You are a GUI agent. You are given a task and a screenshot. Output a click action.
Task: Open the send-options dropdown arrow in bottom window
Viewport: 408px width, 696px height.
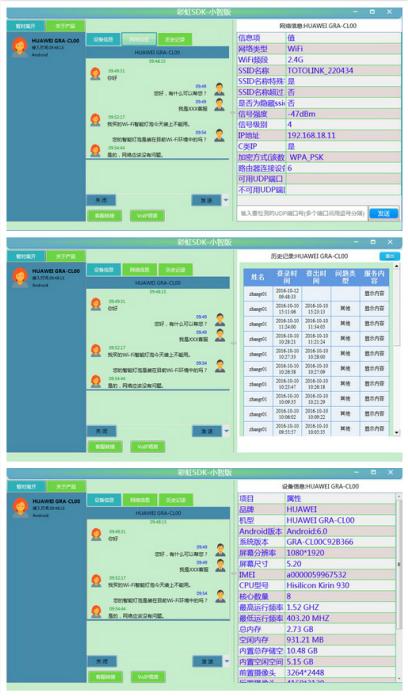coord(226,661)
